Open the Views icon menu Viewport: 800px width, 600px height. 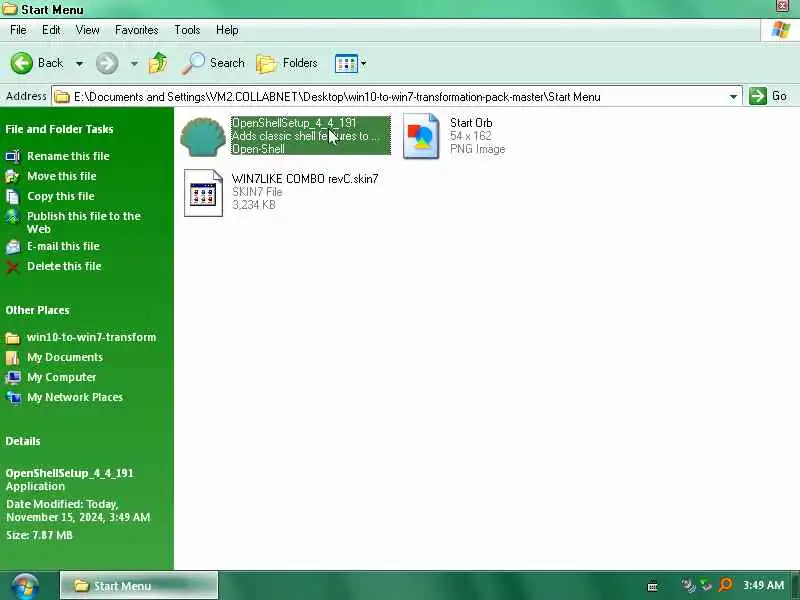coord(346,64)
